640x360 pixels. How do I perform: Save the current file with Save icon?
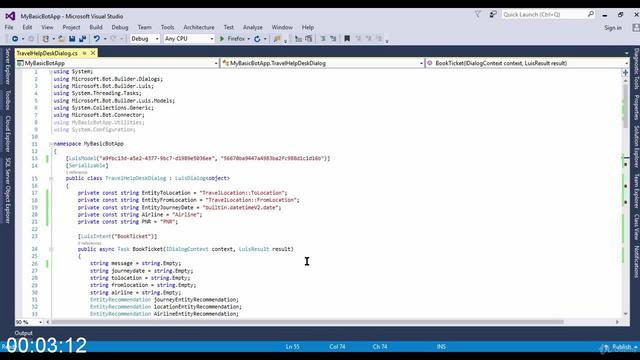click(x=72, y=39)
